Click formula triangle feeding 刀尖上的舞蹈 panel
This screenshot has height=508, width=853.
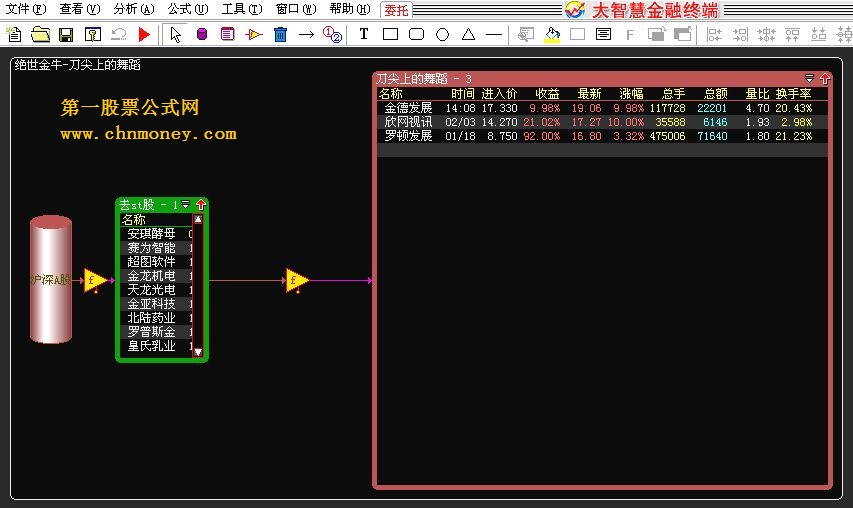(x=297, y=280)
